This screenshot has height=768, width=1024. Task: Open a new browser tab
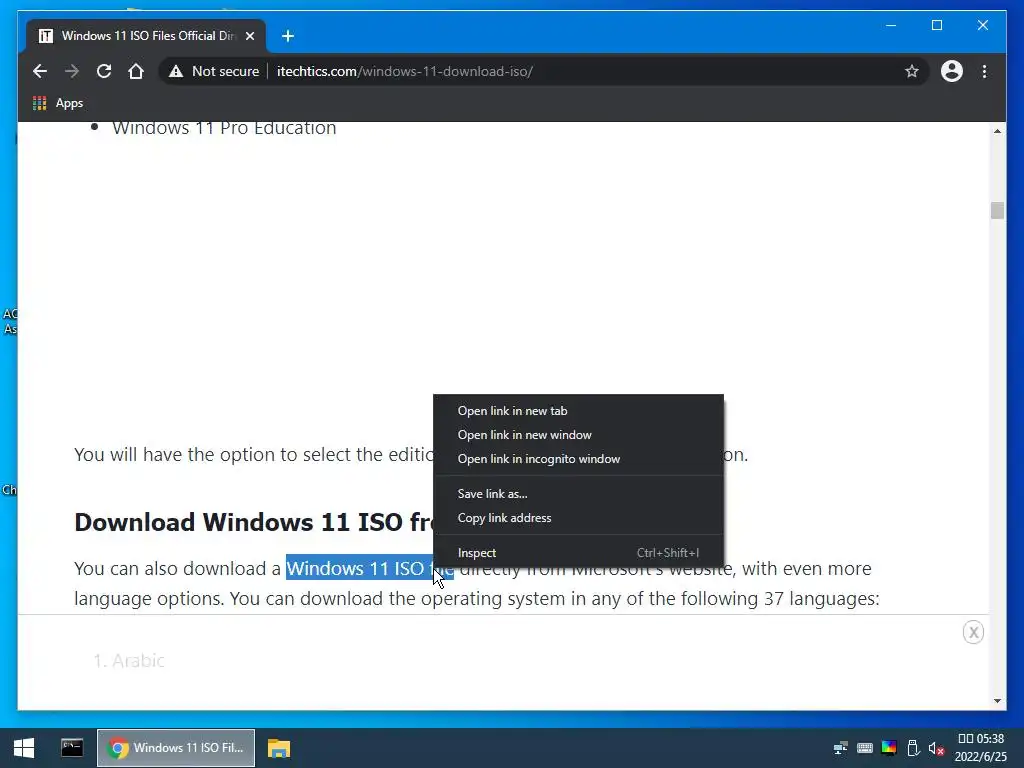(288, 36)
